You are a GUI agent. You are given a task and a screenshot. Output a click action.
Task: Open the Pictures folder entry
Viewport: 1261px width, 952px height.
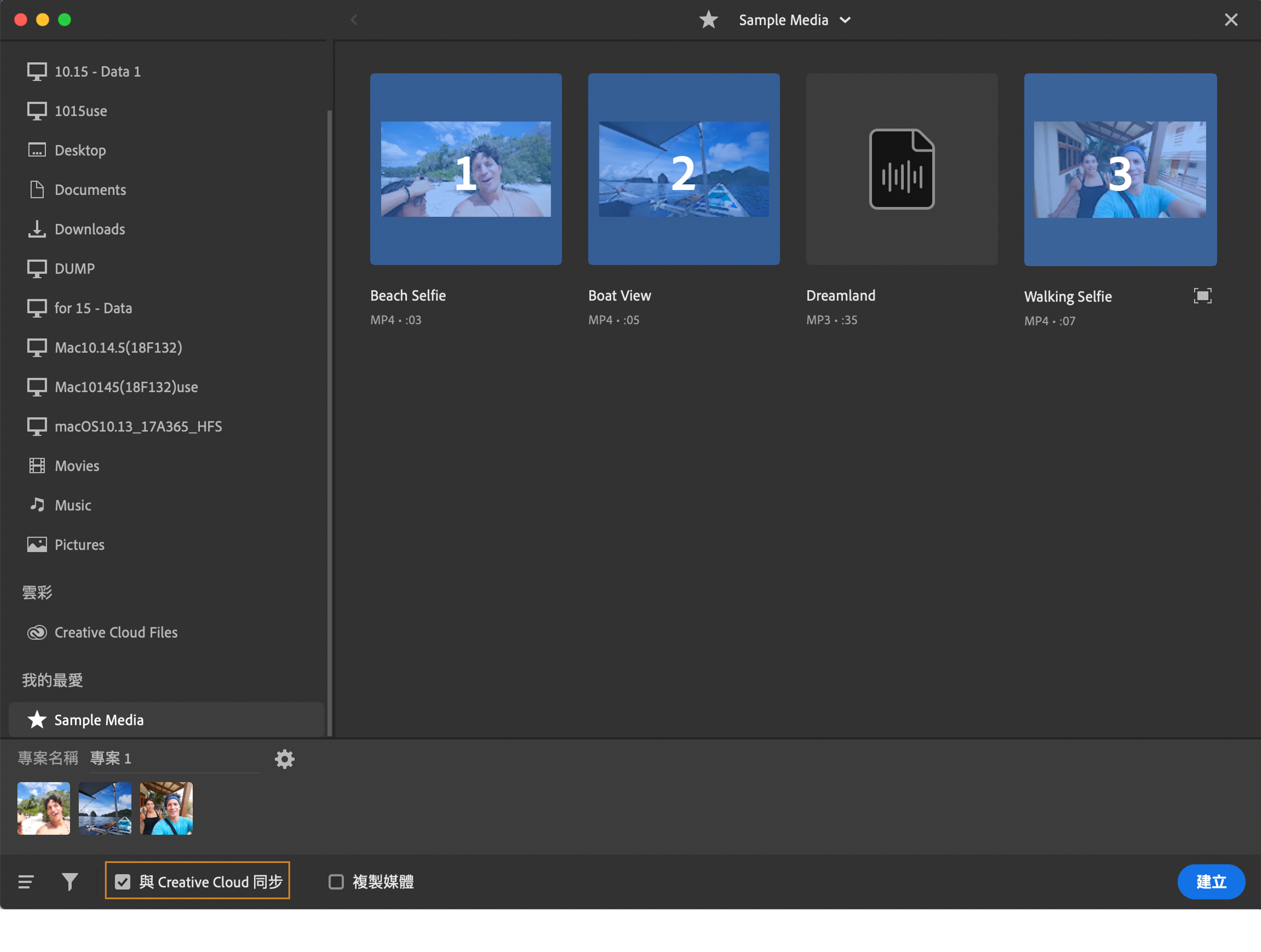click(x=79, y=544)
